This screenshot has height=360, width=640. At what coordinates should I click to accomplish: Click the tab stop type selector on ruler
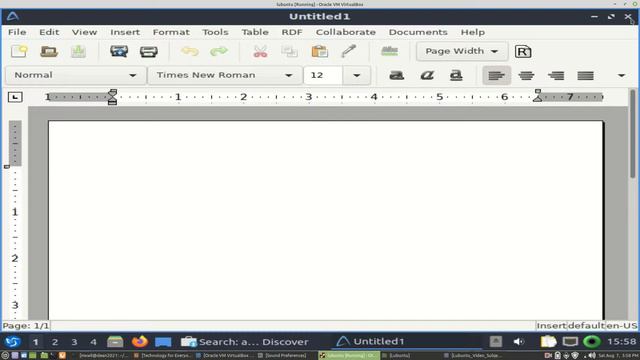[15, 97]
